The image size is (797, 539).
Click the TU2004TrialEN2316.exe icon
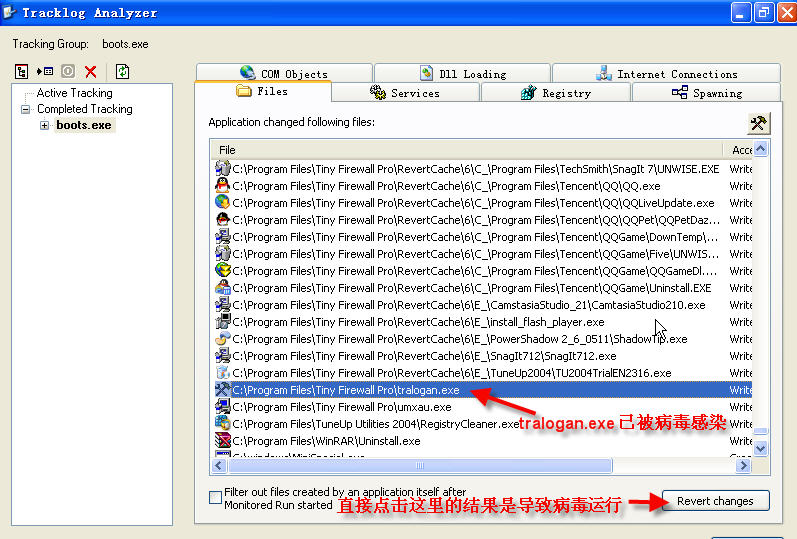click(x=223, y=372)
